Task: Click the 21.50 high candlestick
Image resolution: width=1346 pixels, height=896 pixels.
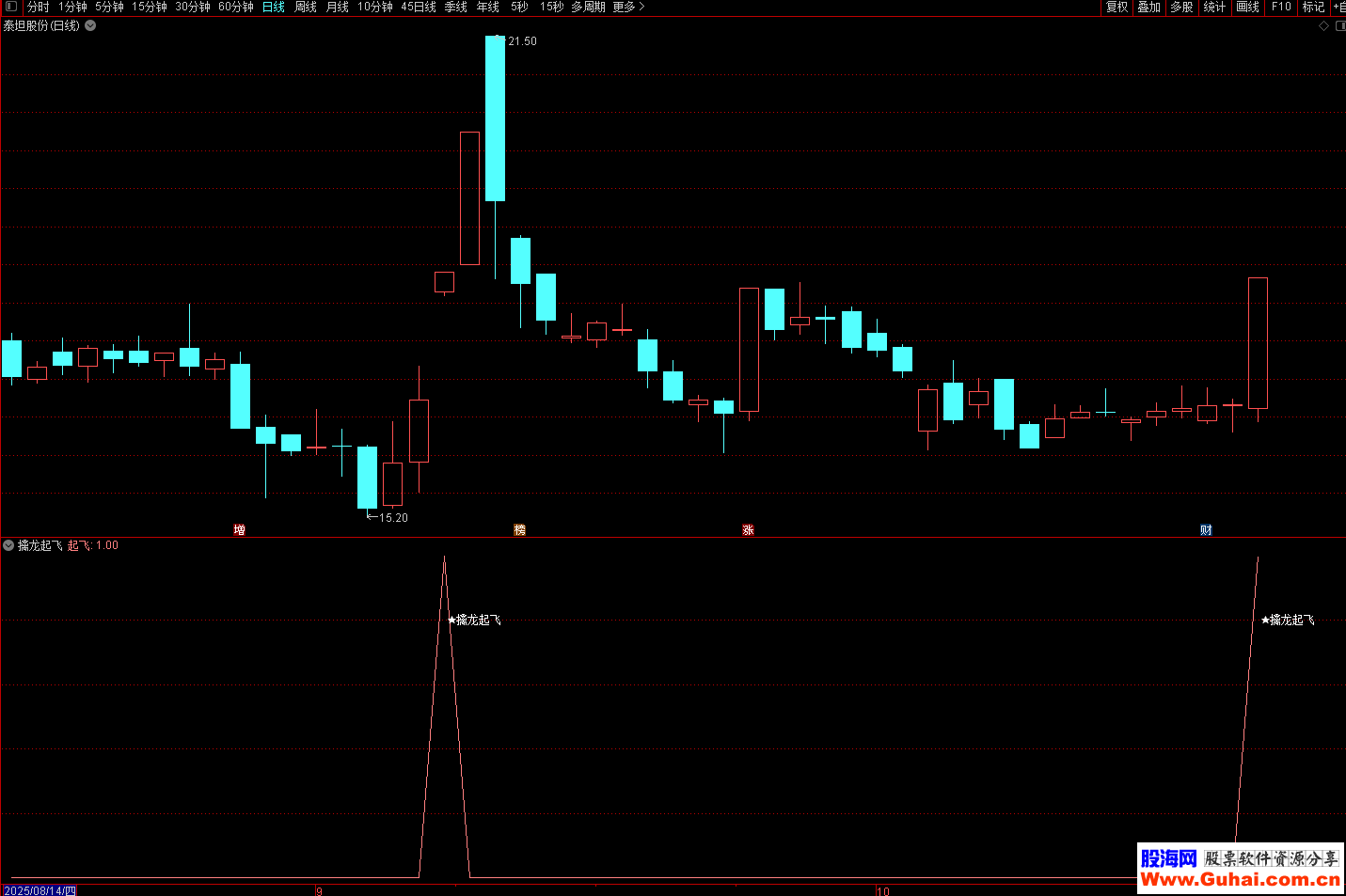Action: pos(495,118)
